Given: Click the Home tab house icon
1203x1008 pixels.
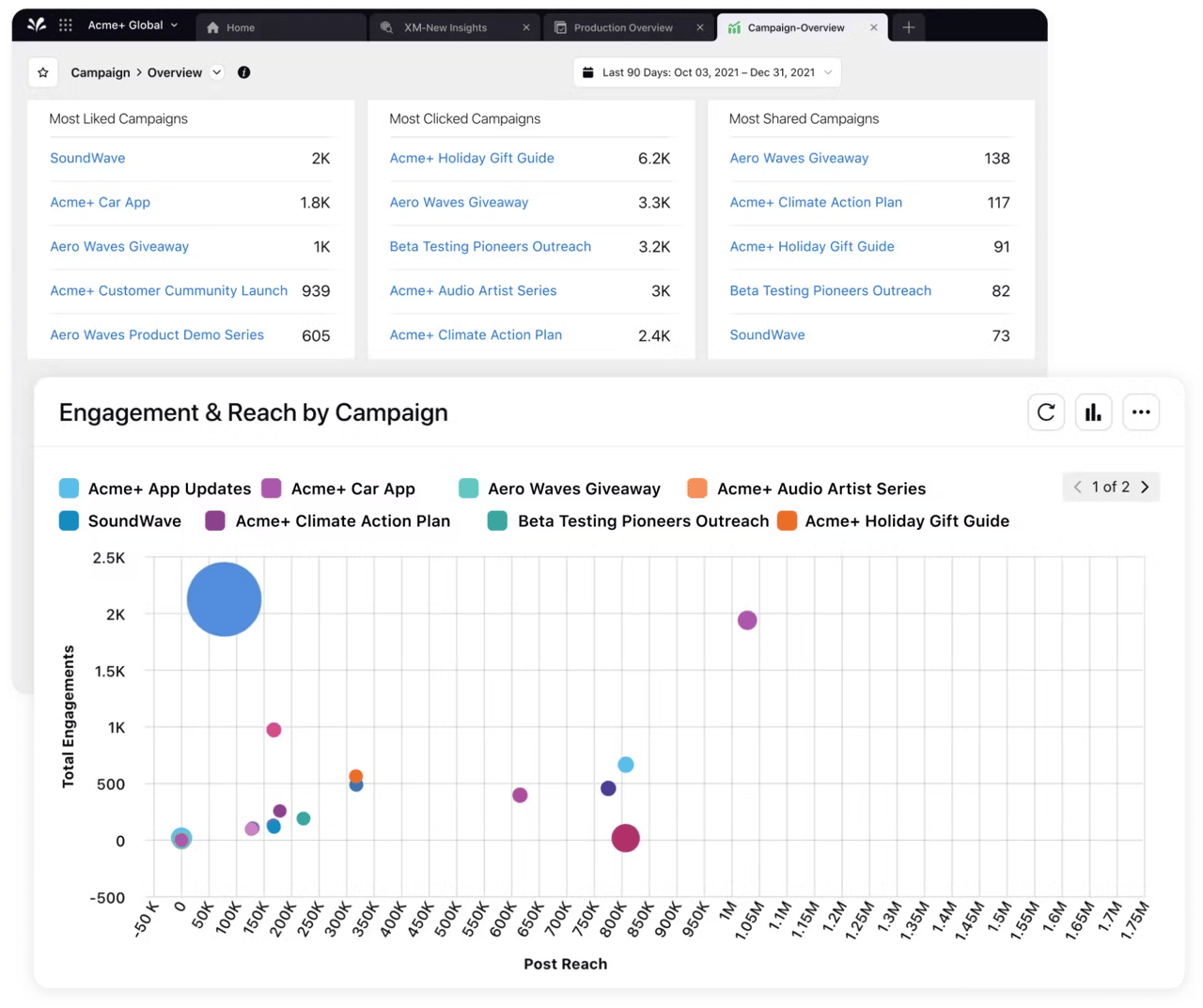Looking at the screenshot, I should click(x=214, y=27).
